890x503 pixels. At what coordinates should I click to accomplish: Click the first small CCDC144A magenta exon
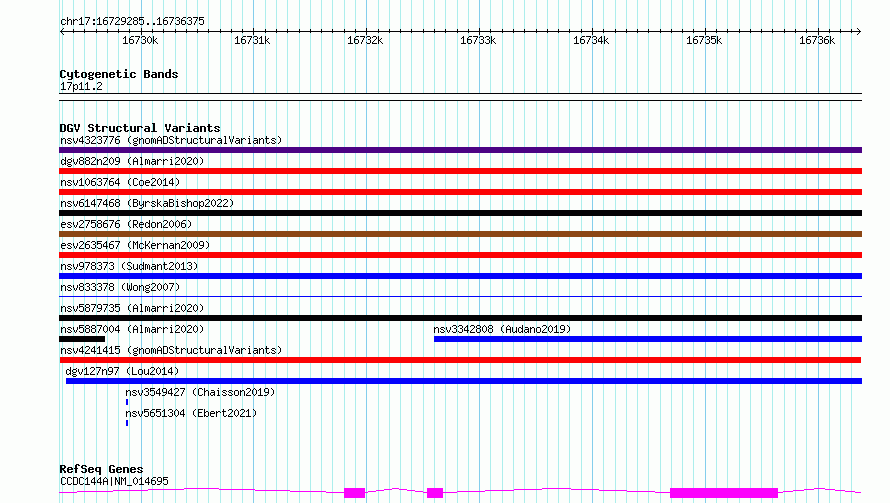[x=354, y=493]
